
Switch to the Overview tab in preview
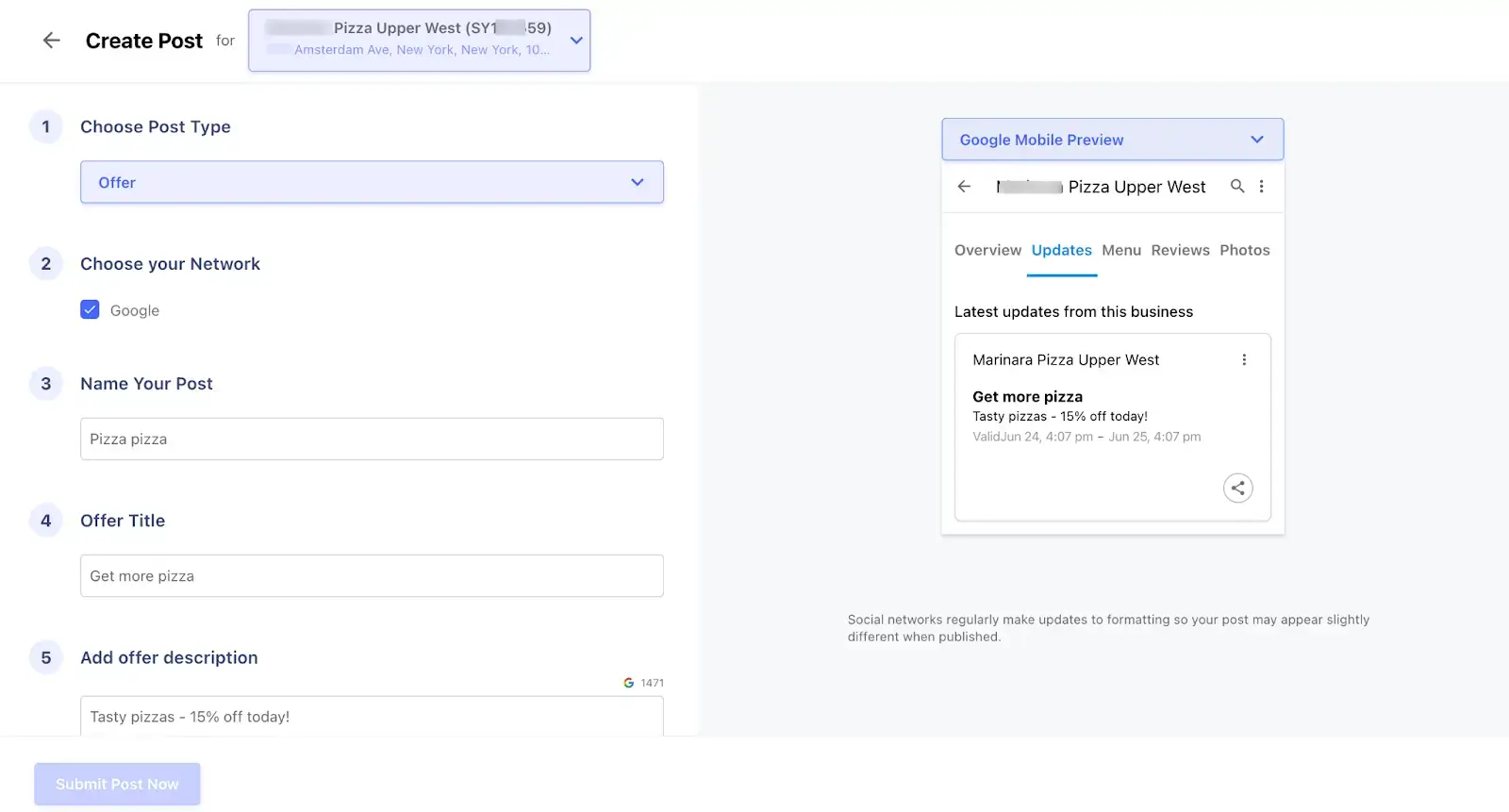(x=987, y=250)
